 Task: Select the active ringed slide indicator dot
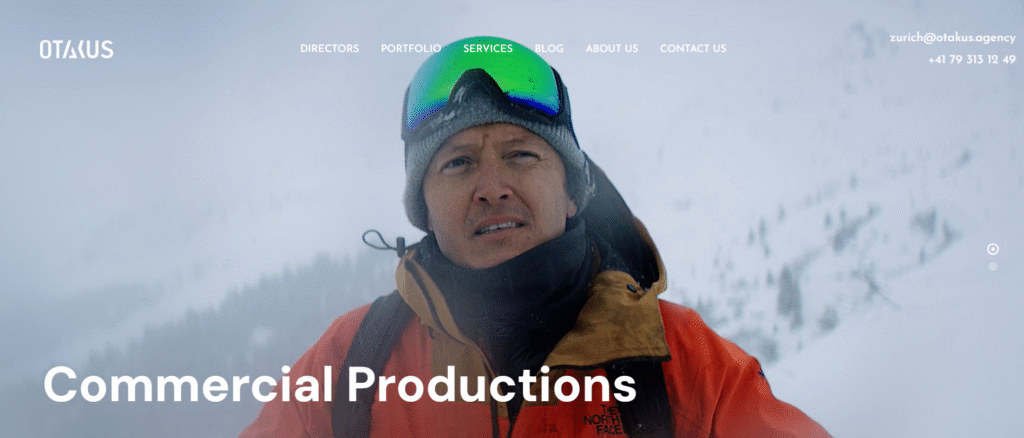(993, 249)
